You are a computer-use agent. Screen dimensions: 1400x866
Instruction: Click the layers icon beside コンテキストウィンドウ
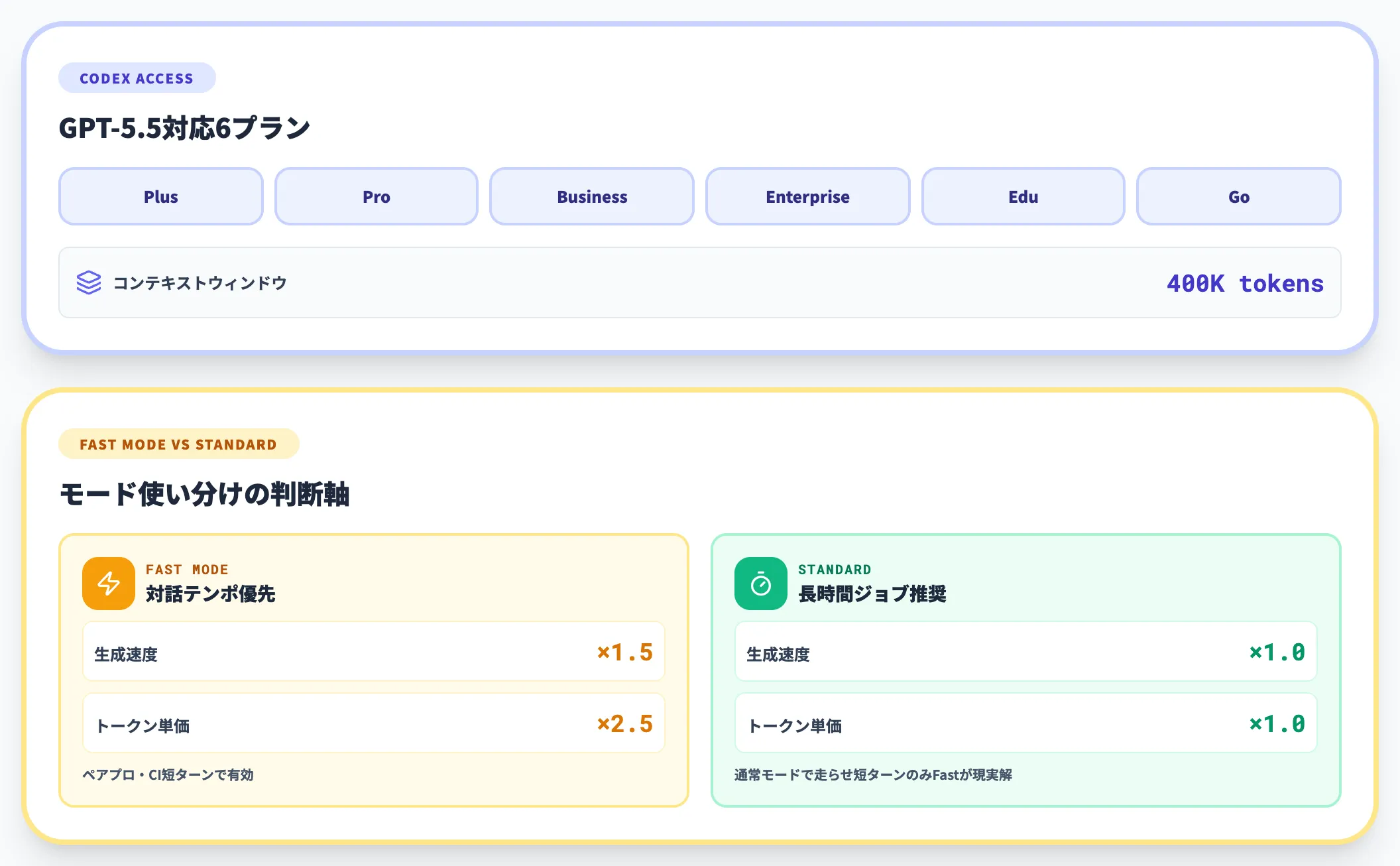(x=89, y=282)
